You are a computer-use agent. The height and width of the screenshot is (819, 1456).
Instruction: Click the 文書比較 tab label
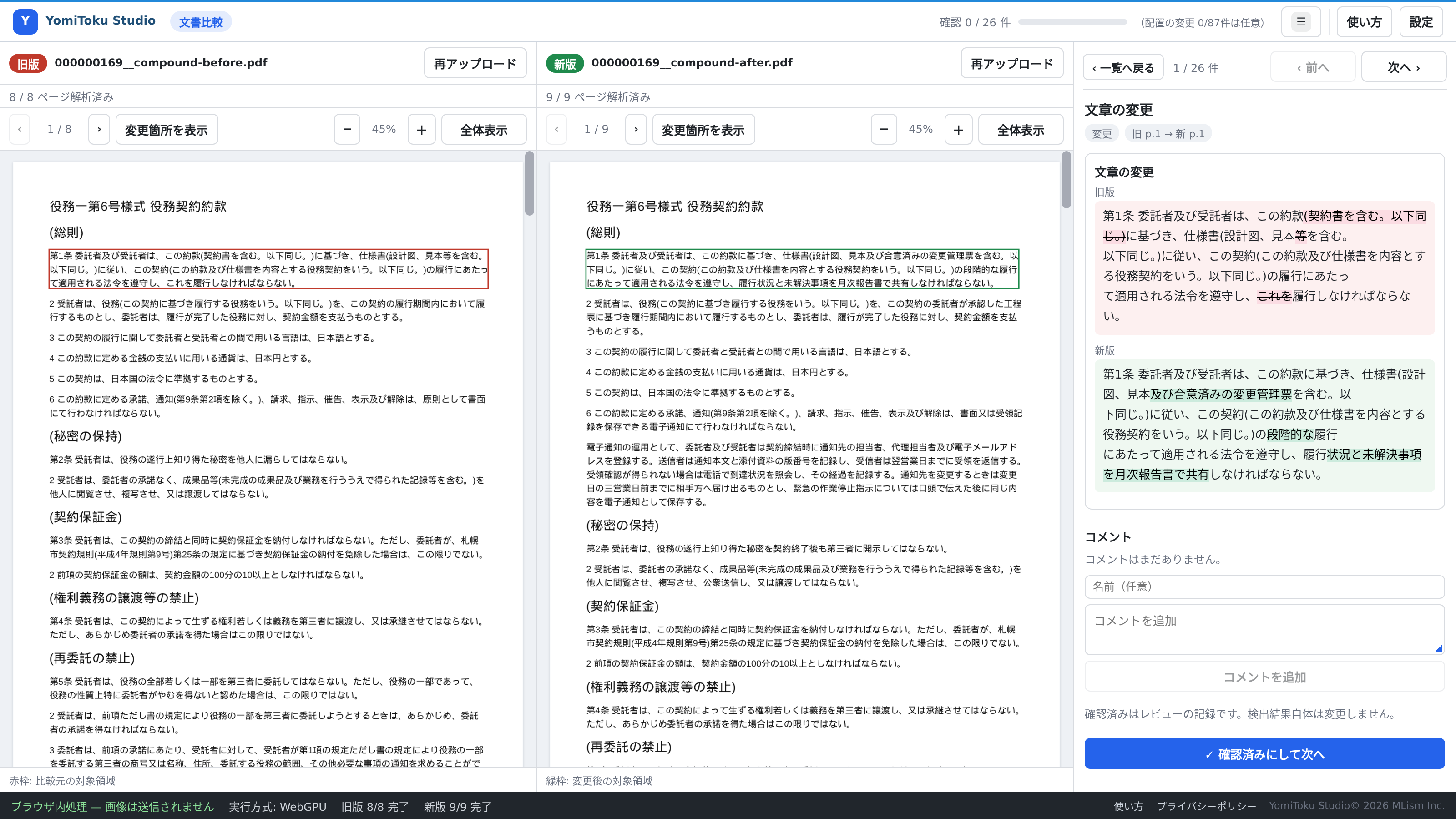(201, 22)
